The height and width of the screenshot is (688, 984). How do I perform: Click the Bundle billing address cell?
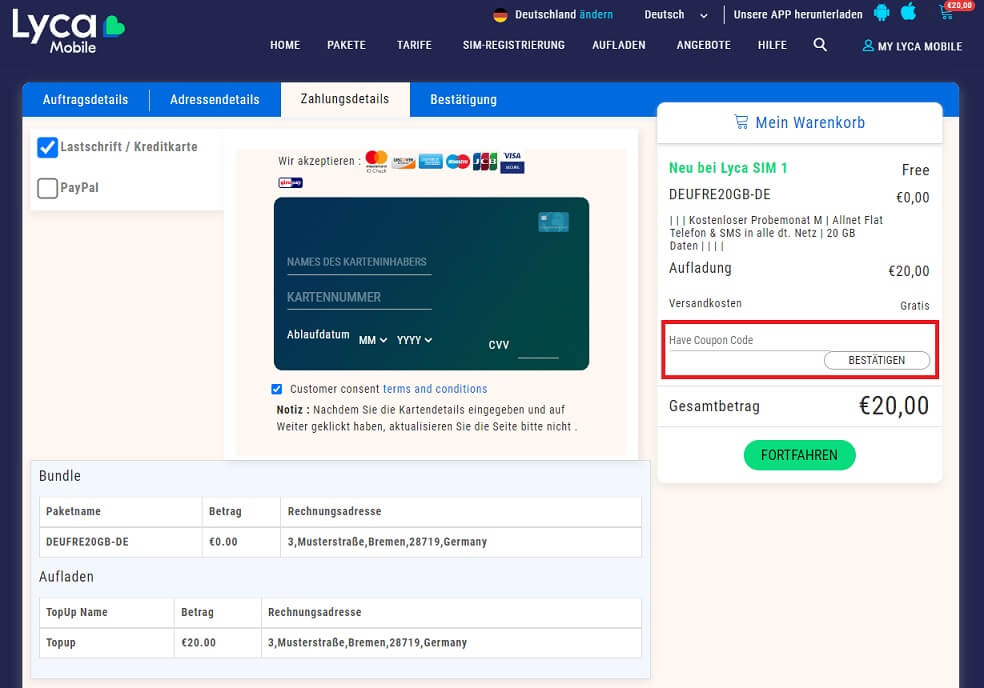tap(461, 542)
